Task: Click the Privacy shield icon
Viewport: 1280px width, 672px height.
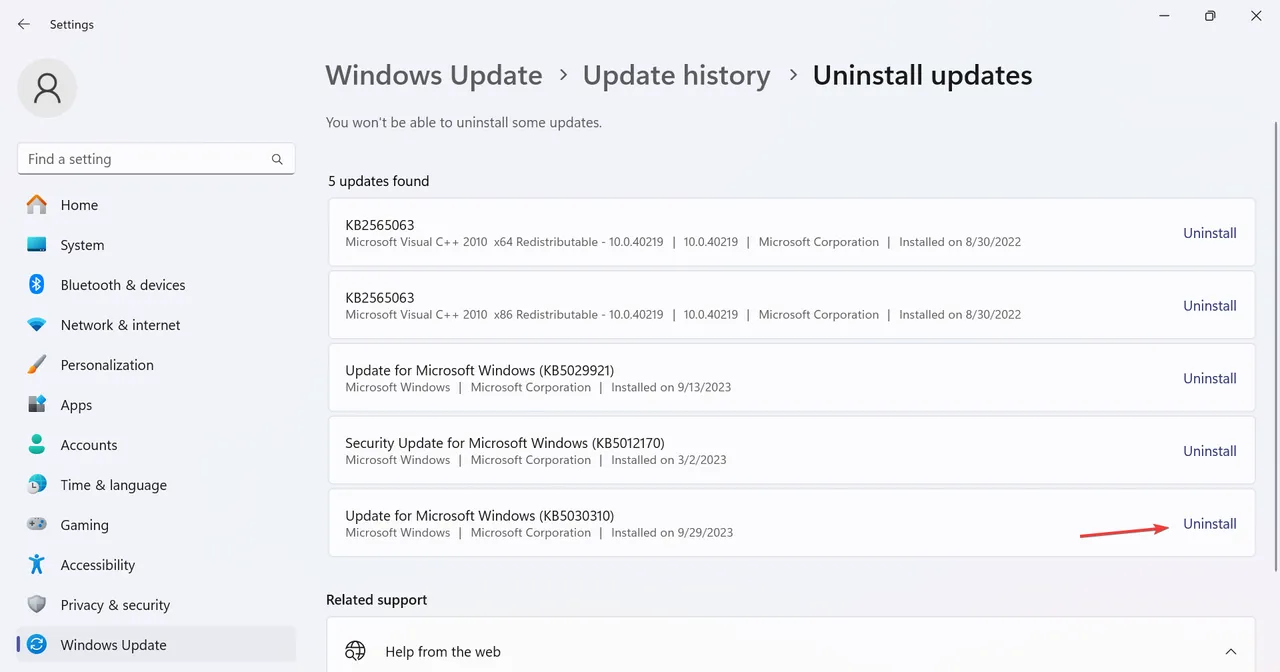Action: [37, 605]
